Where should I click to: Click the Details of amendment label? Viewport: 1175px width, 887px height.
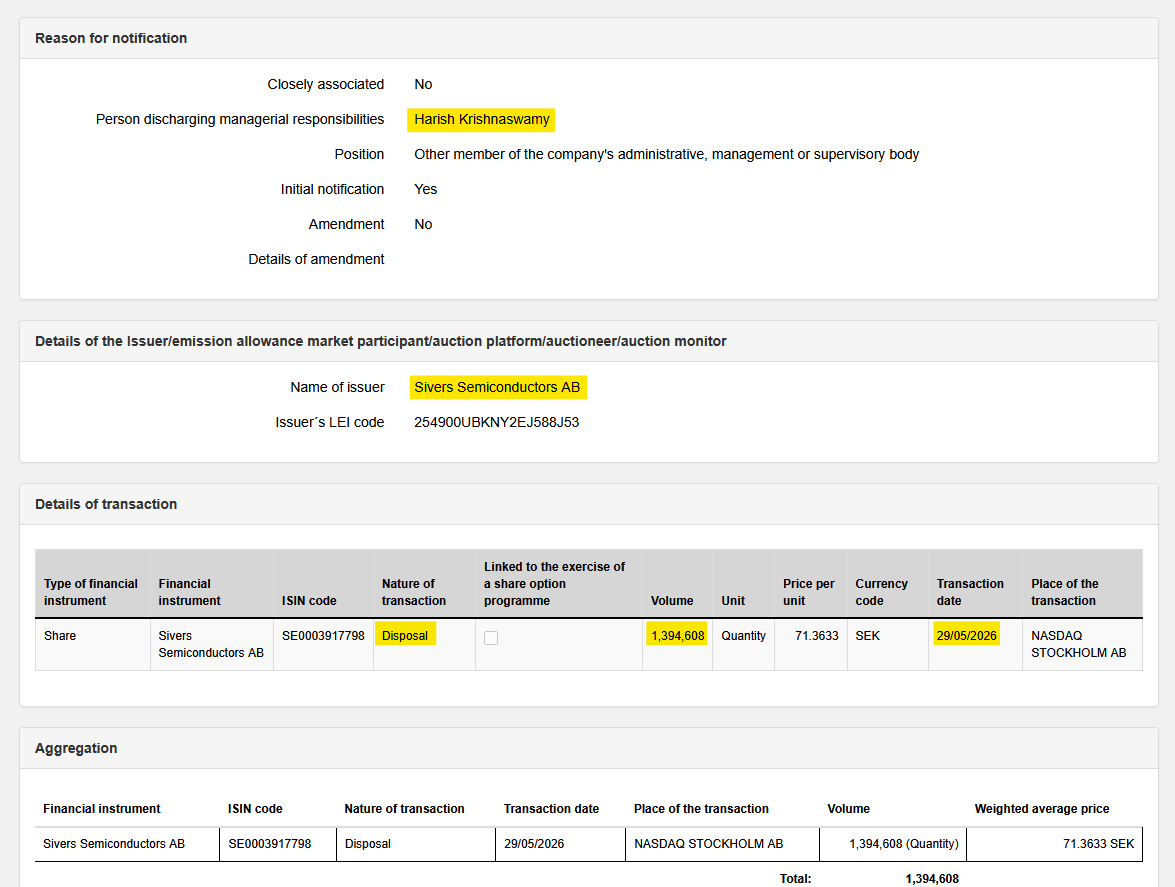coord(316,259)
